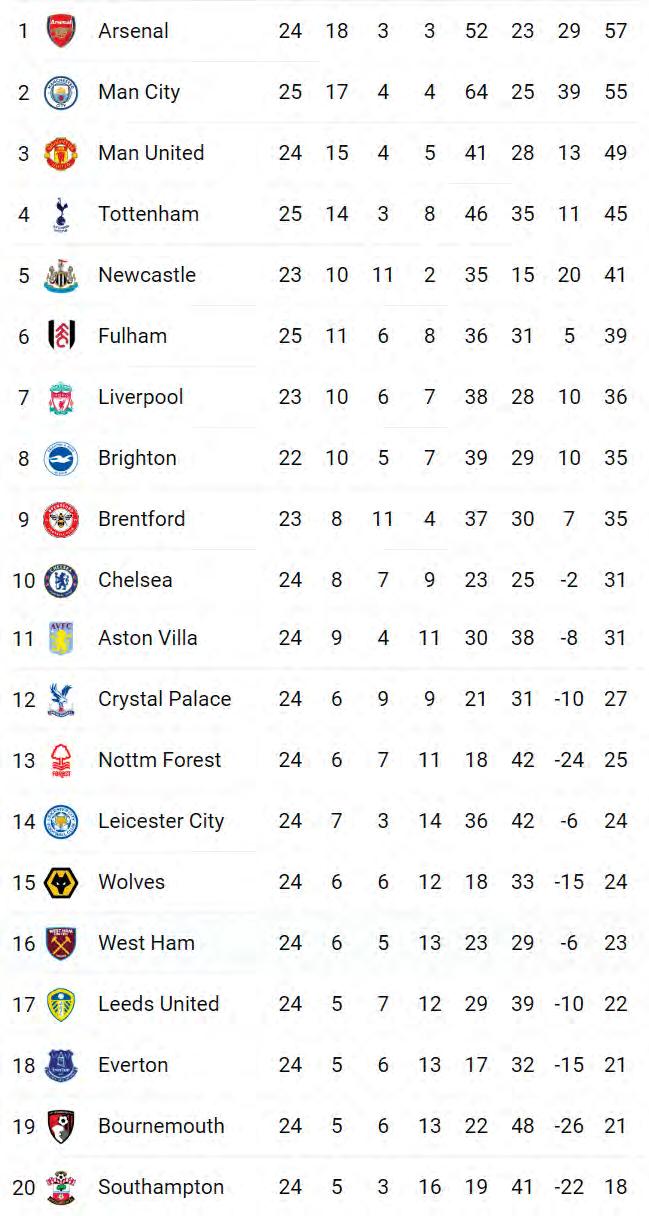Image resolution: width=649 pixels, height=1216 pixels.
Task: Click the Man City club badge
Action: coord(61,92)
